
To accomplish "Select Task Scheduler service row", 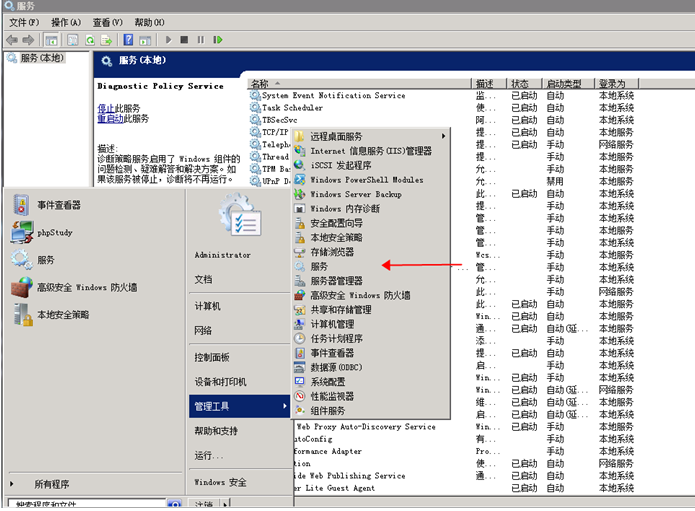I will [292, 108].
